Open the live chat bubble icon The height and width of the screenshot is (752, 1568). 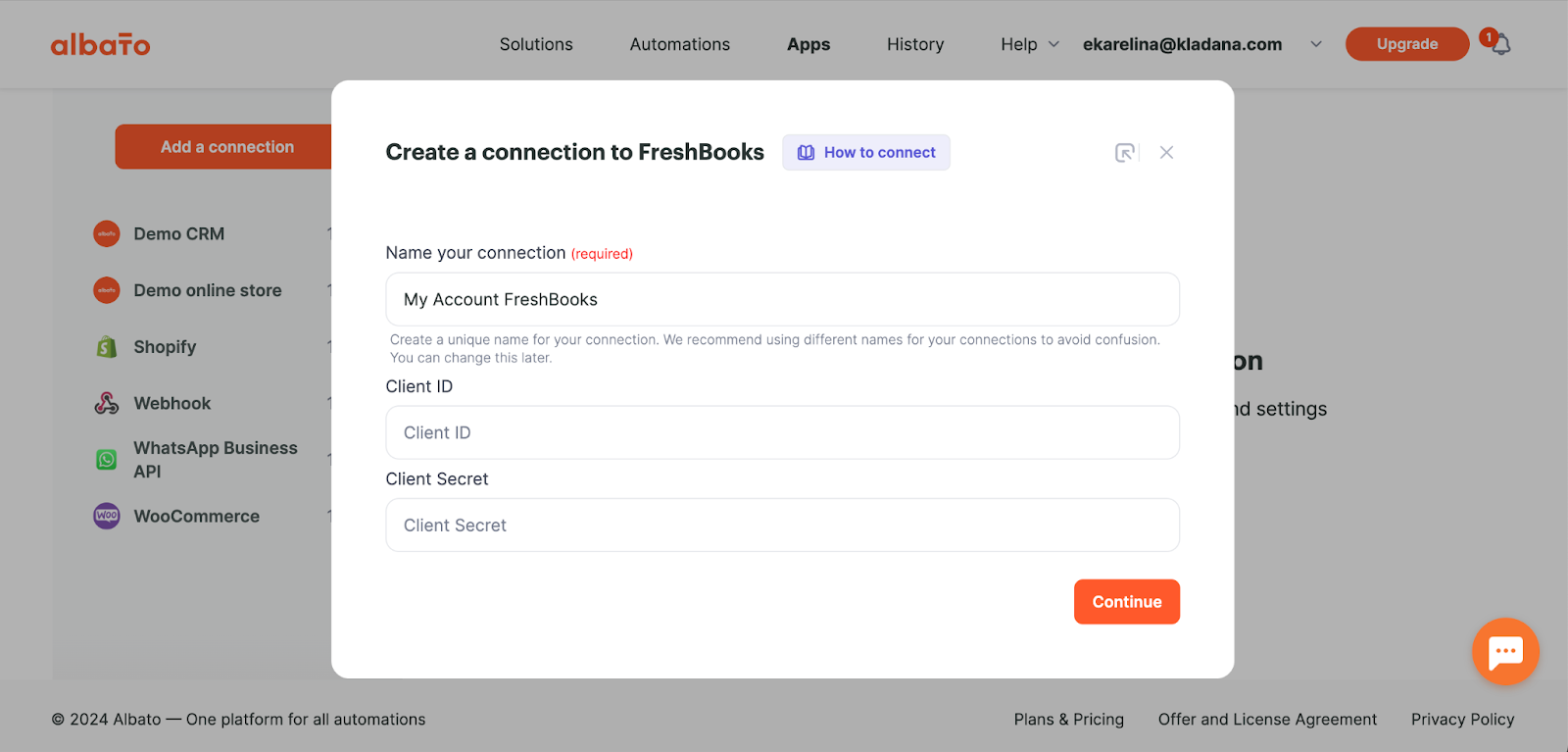(1505, 651)
